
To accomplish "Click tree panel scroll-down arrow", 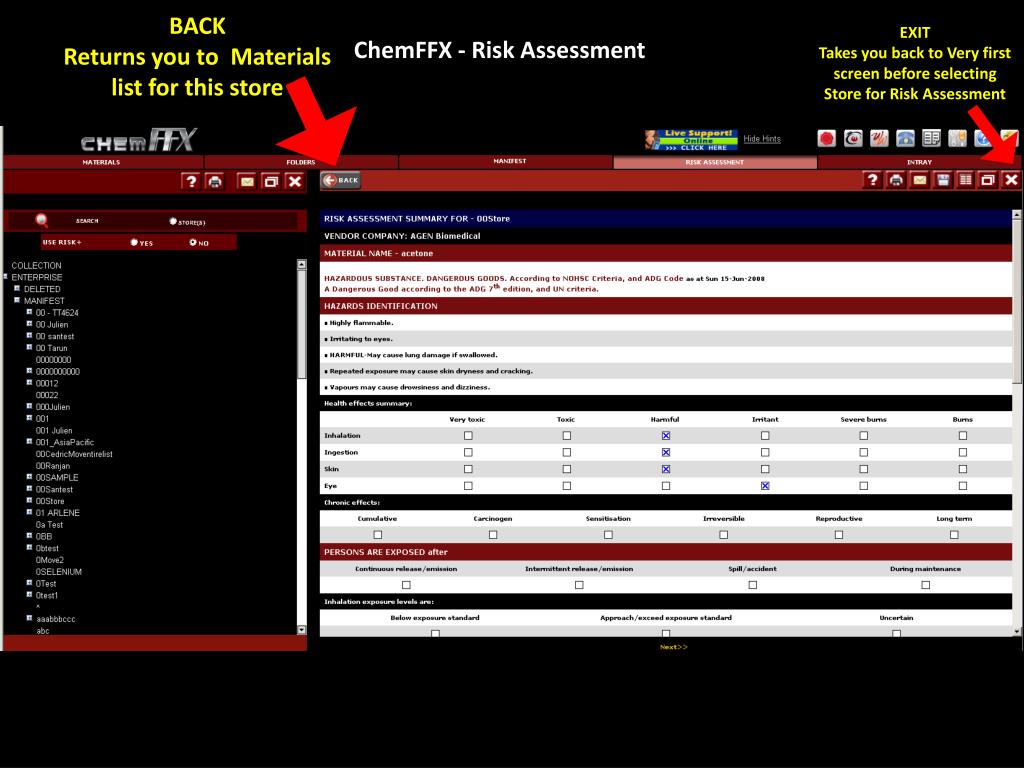I will [x=301, y=630].
